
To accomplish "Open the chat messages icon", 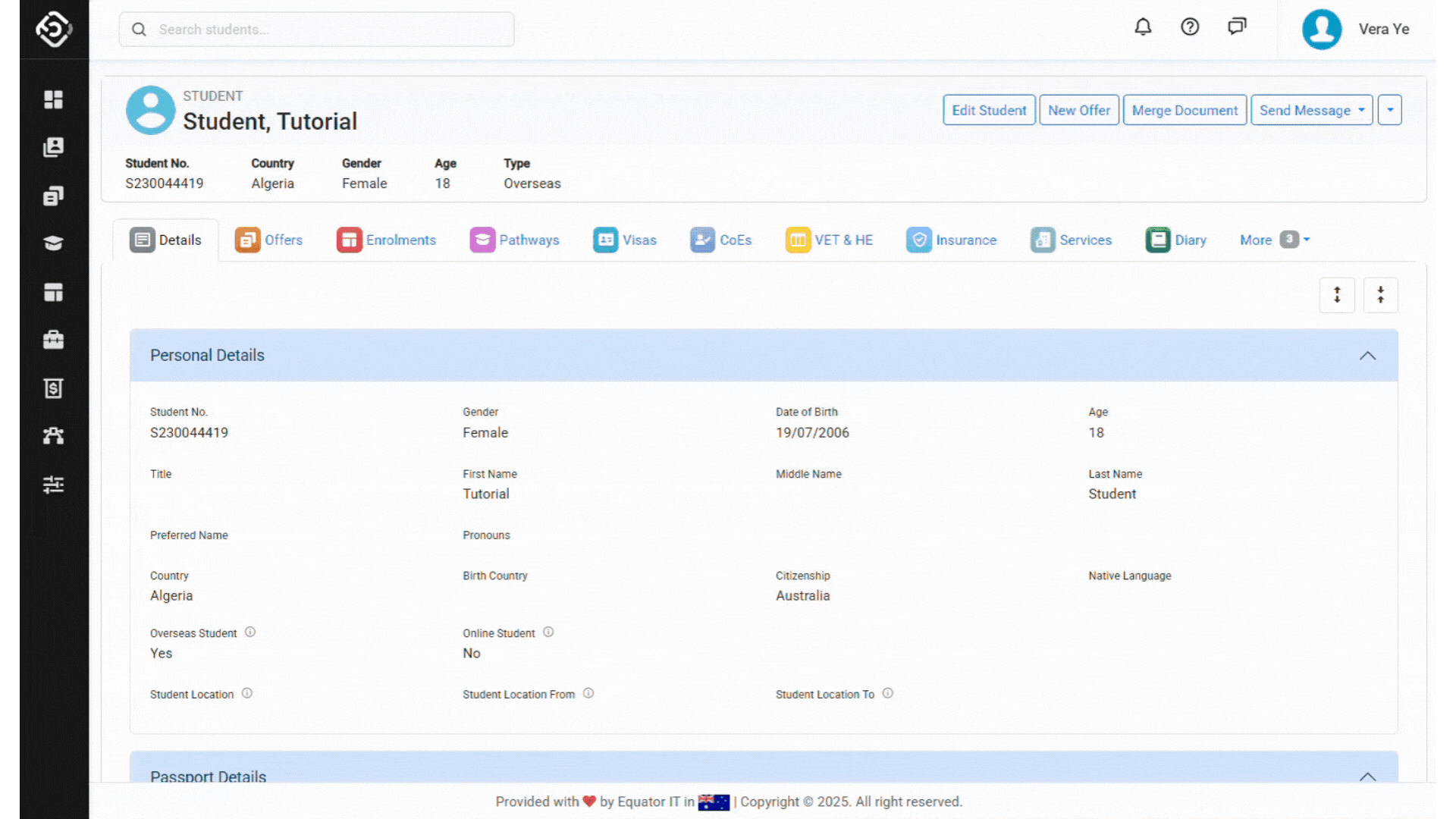I will click(x=1237, y=27).
